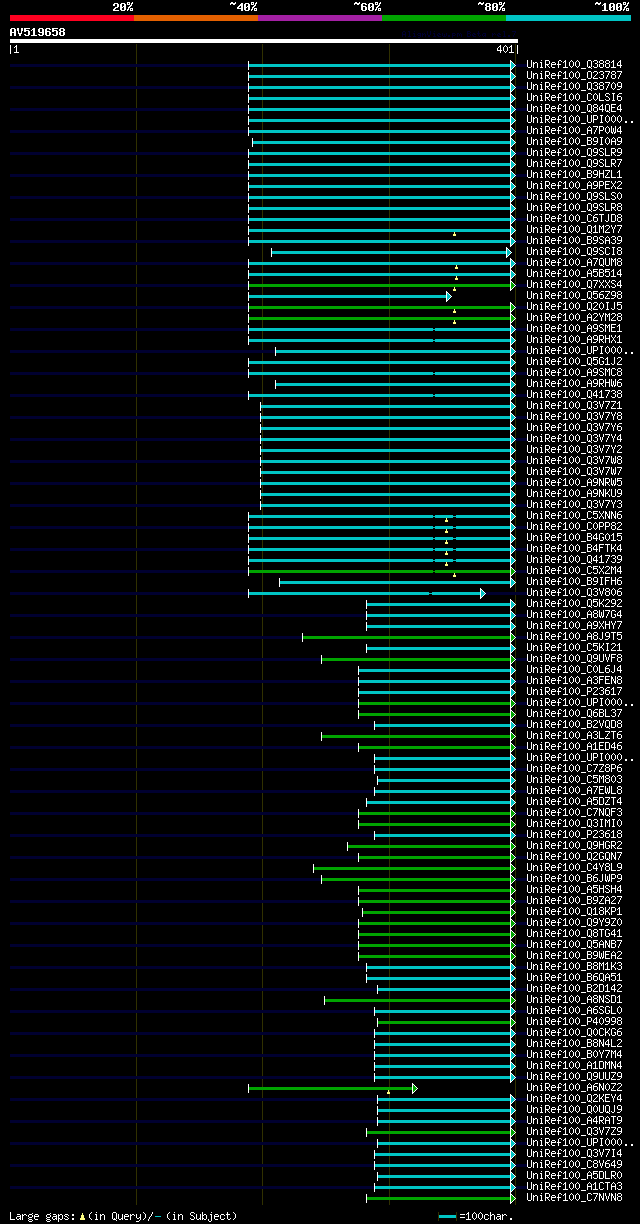Open hit UniRef100_A3LZT6
The height and width of the screenshot is (1224, 640).
(x=574, y=736)
